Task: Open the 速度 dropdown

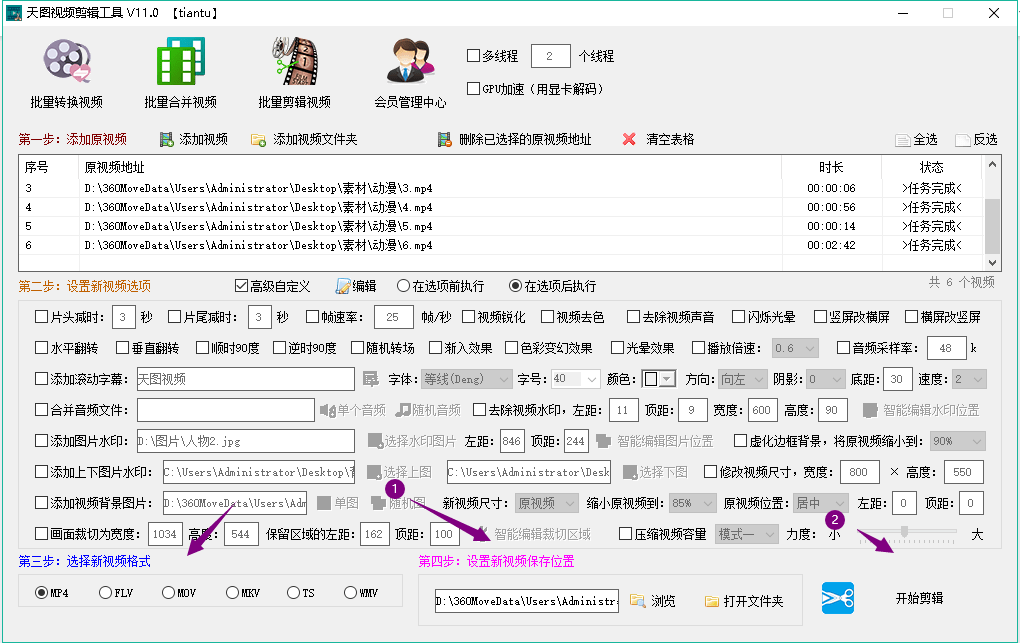Action: (969, 379)
